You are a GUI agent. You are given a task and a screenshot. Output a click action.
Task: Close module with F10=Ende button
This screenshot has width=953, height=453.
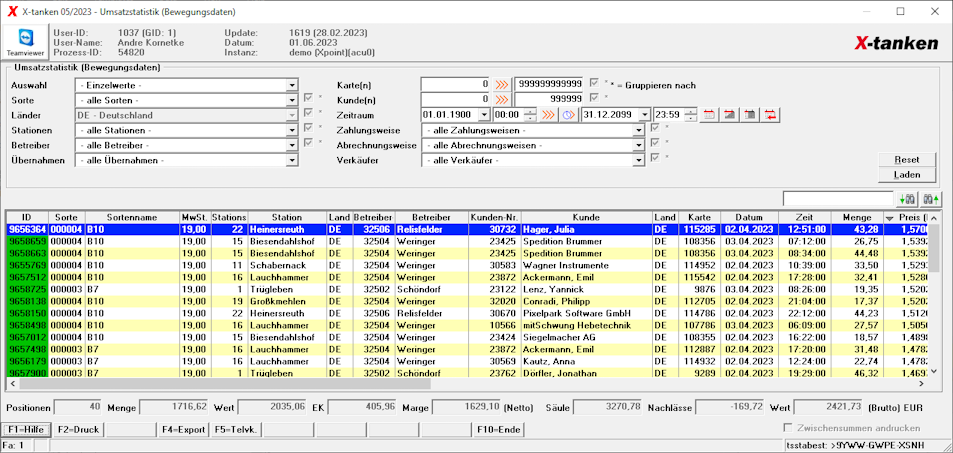point(498,429)
